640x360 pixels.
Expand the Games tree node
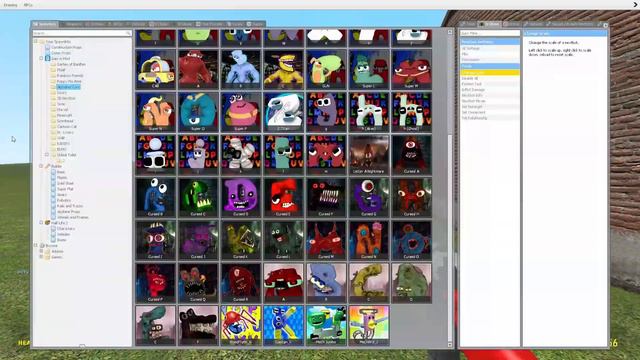[x=42, y=257]
